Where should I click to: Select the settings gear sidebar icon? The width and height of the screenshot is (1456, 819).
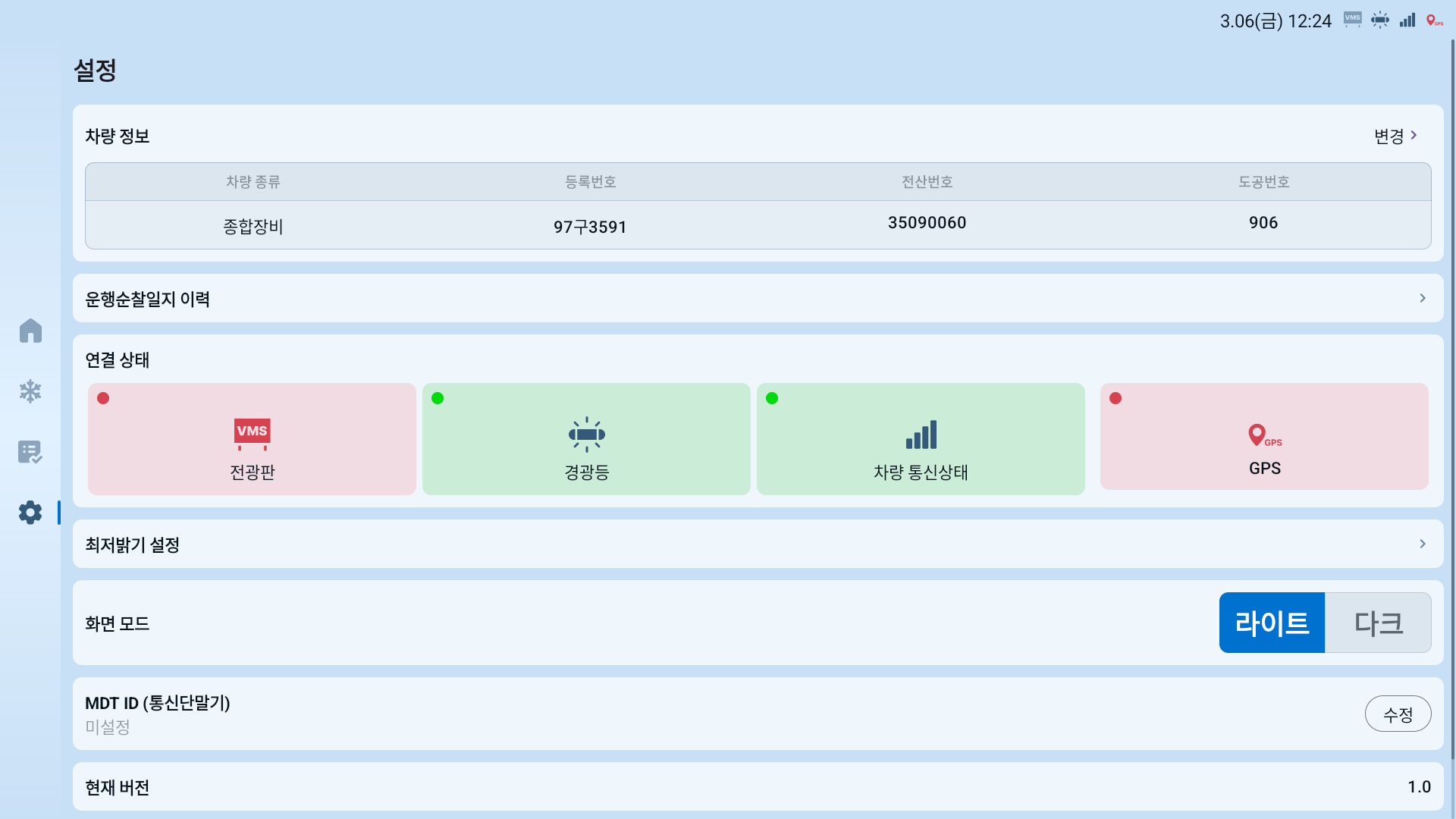click(x=30, y=513)
